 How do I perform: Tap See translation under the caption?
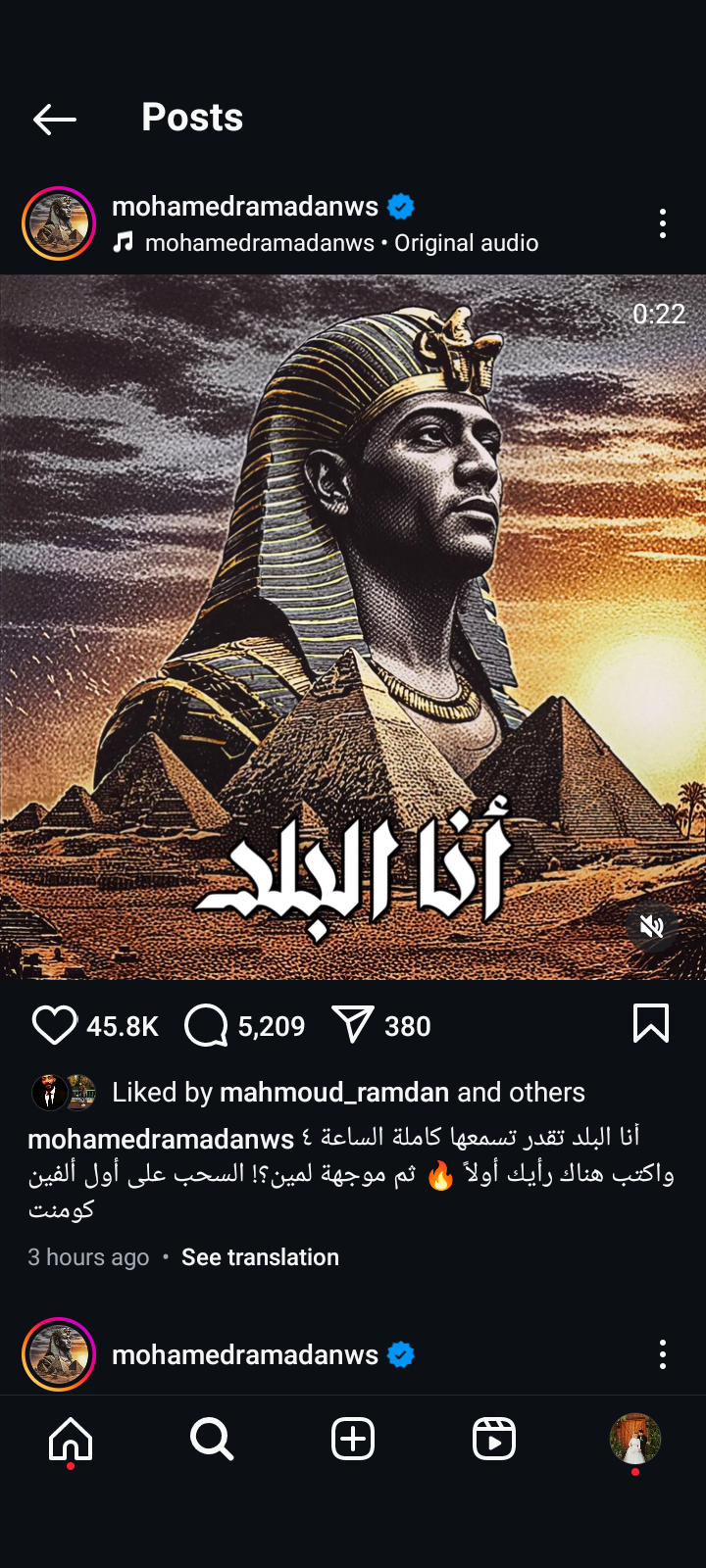click(x=260, y=1257)
